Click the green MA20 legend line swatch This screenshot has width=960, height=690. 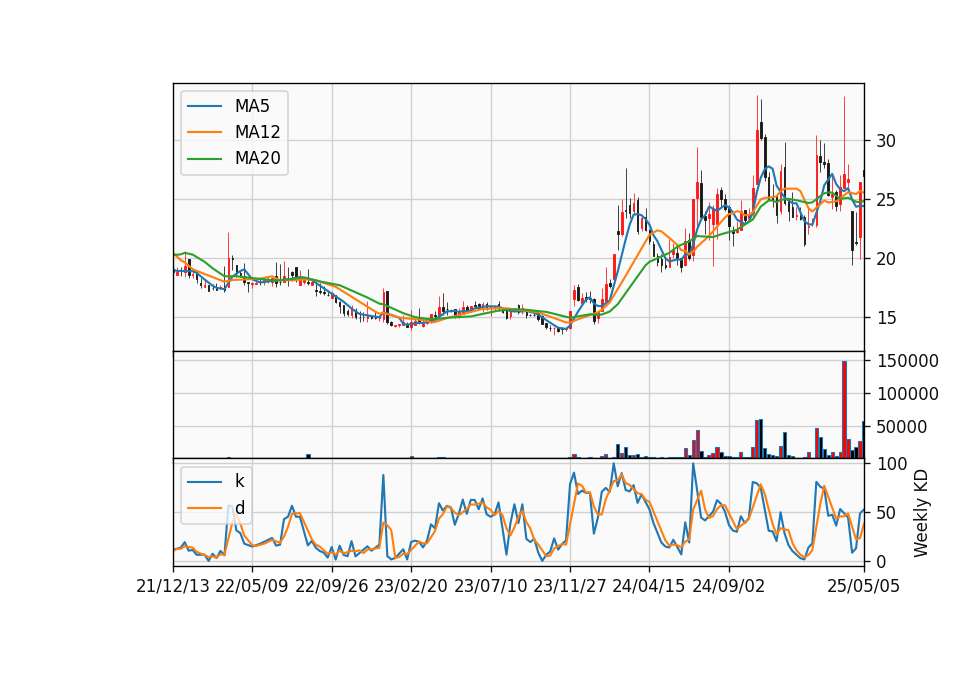204,159
